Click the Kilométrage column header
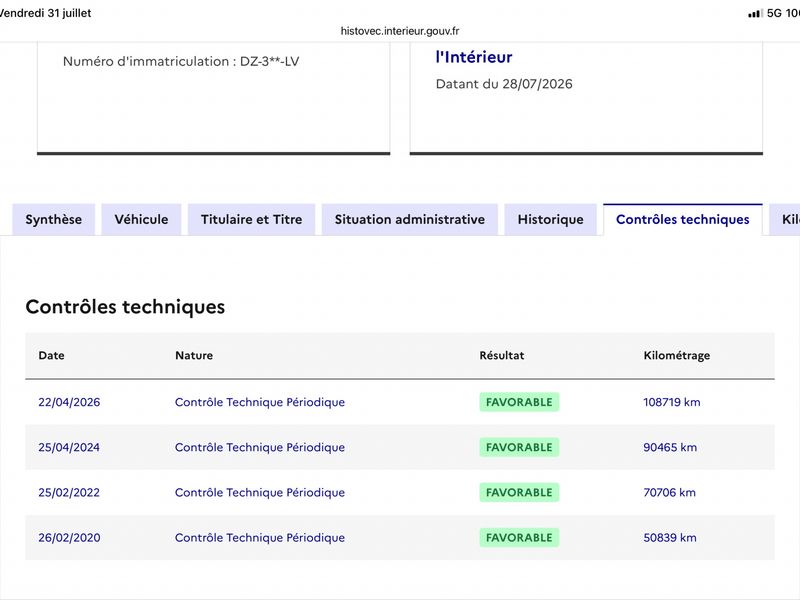Viewport: 800px width, 600px height. (x=677, y=356)
